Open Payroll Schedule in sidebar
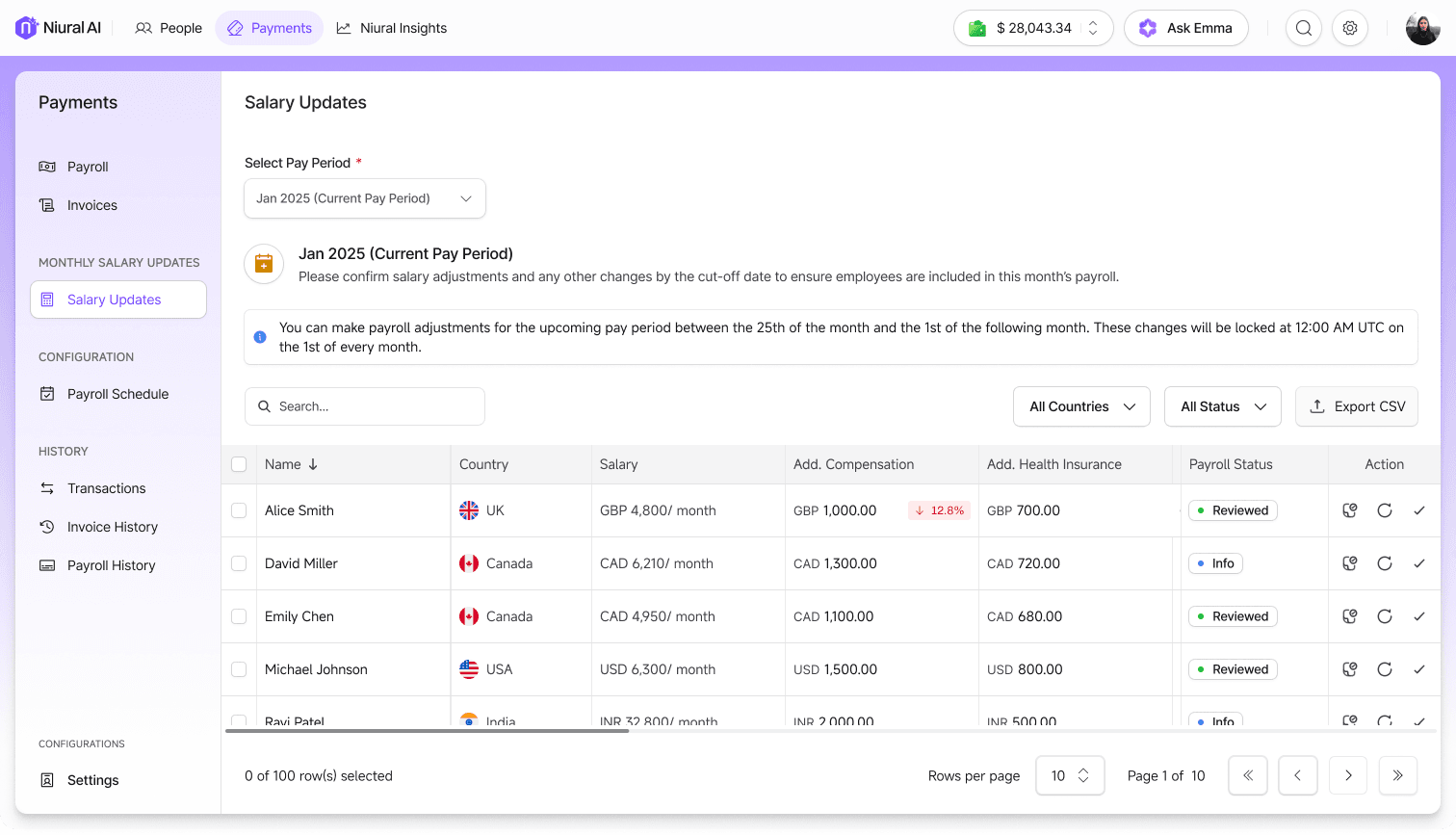This screenshot has height=835, width=1456. [117, 394]
